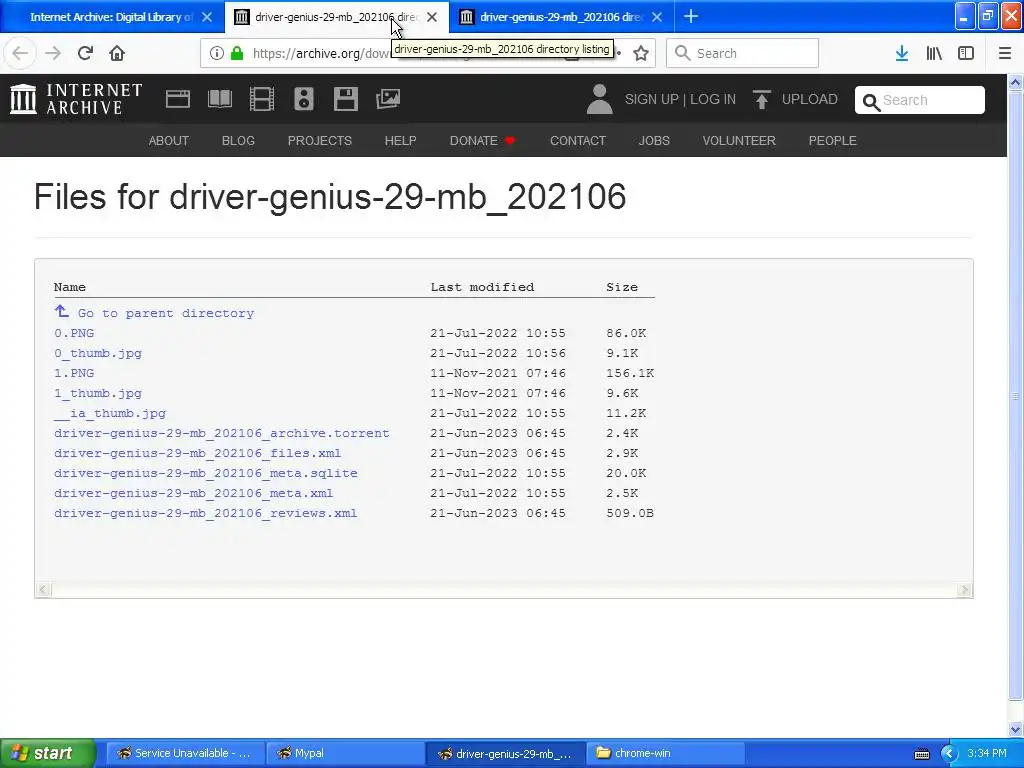Click the green padlock security icon

pyautogui.click(x=237, y=54)
